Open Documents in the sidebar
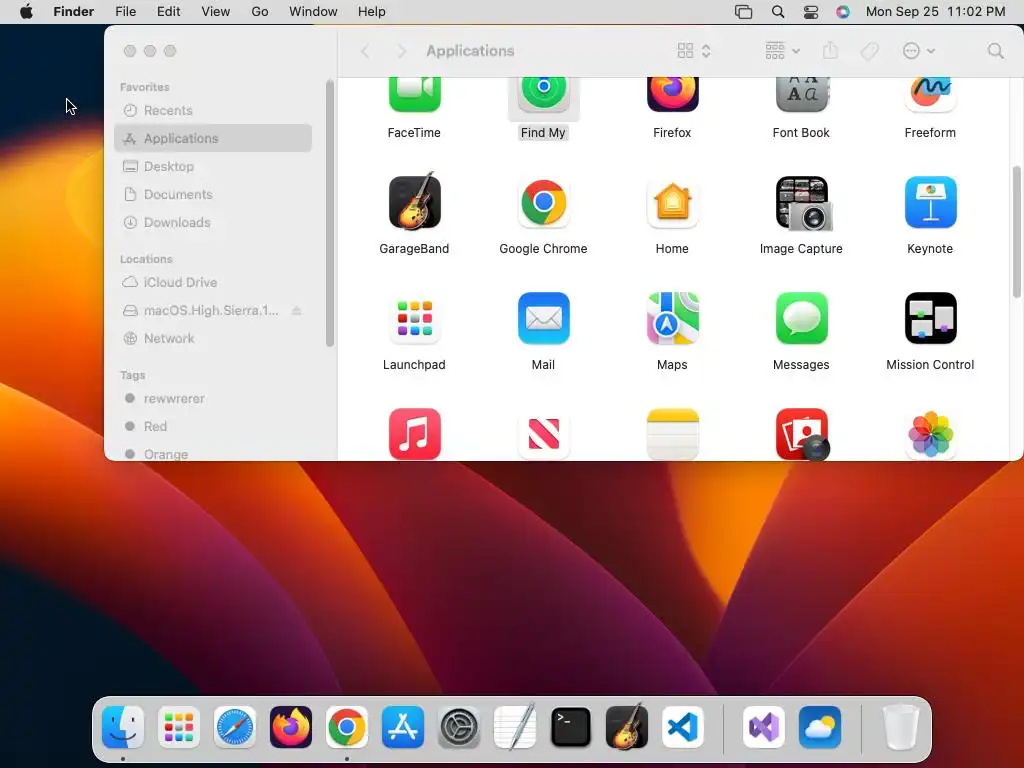The width and height of the screenshot is (1024, 768). 213,195
